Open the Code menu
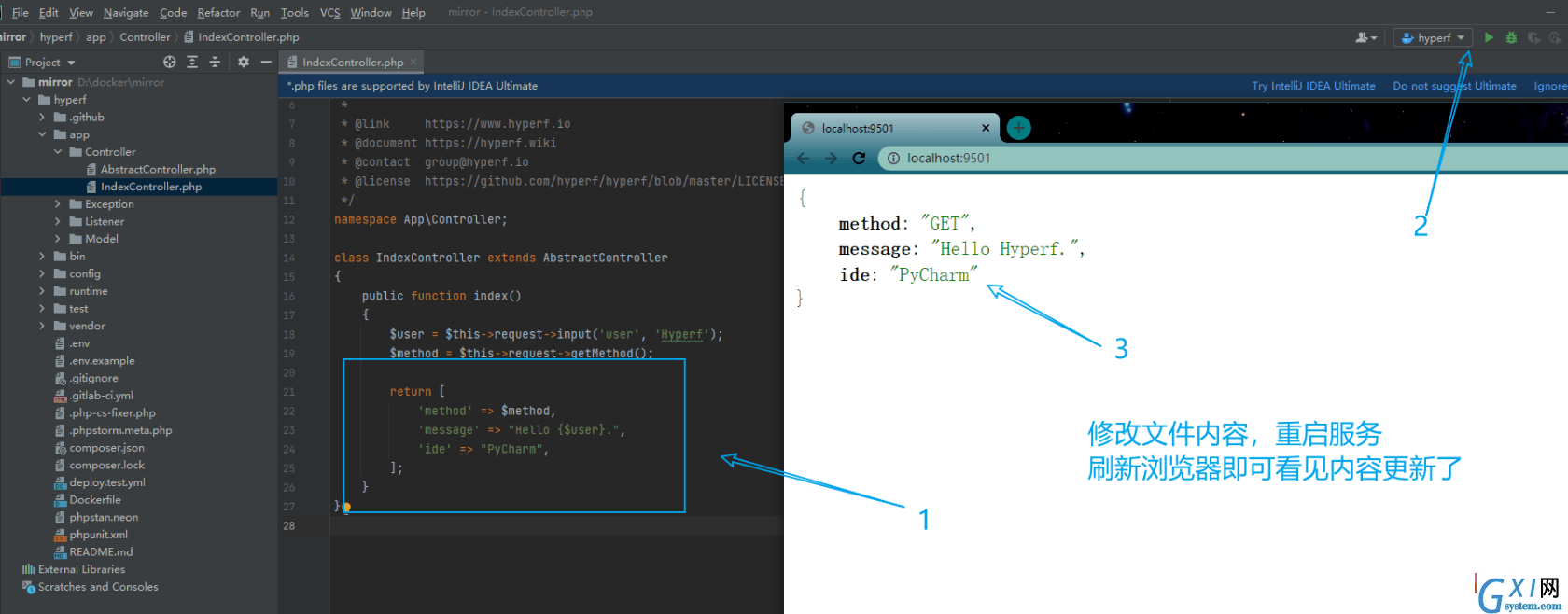The height and width of the screenshot is (614, 1568). click(x=173, y=13)
